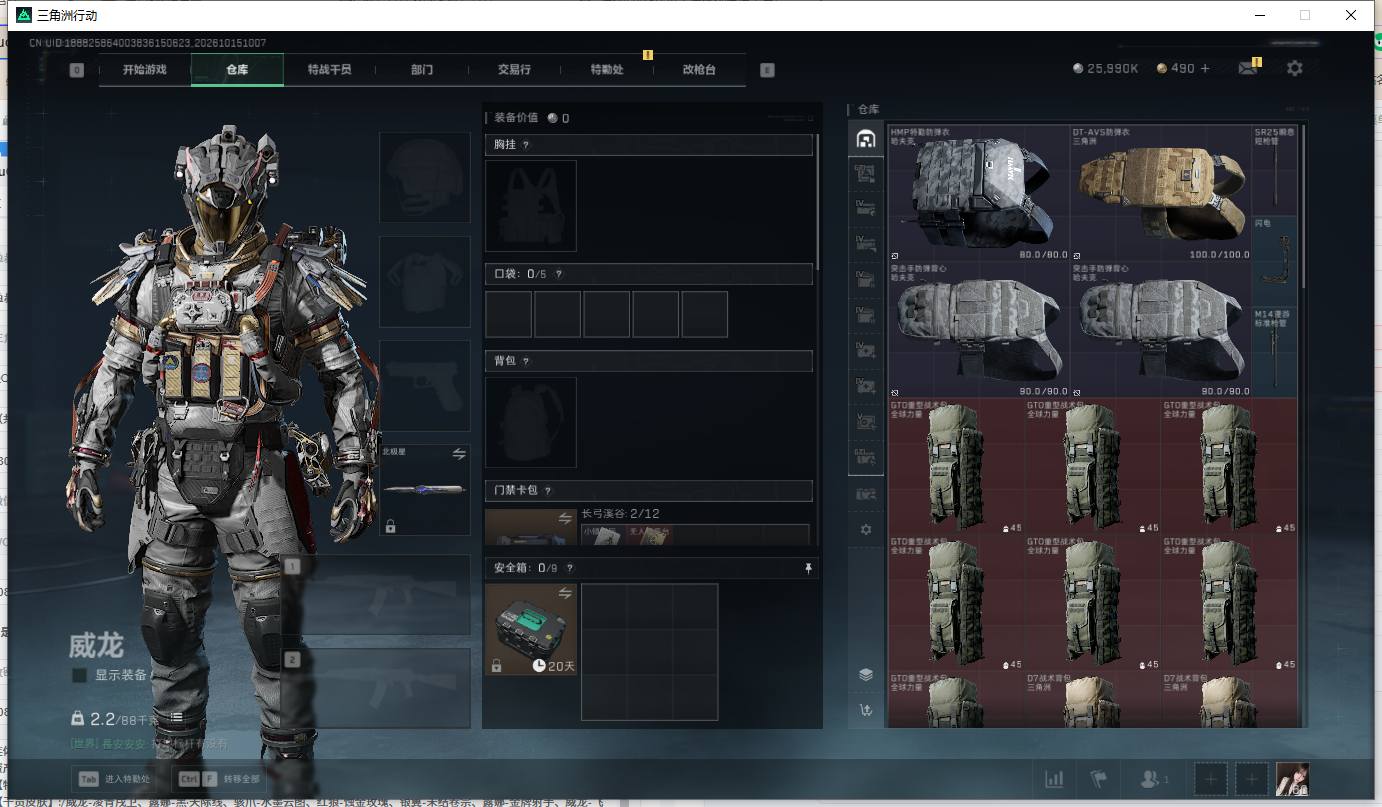
Task: Switch to the 特勤处 tab
Action: (607, 70)
